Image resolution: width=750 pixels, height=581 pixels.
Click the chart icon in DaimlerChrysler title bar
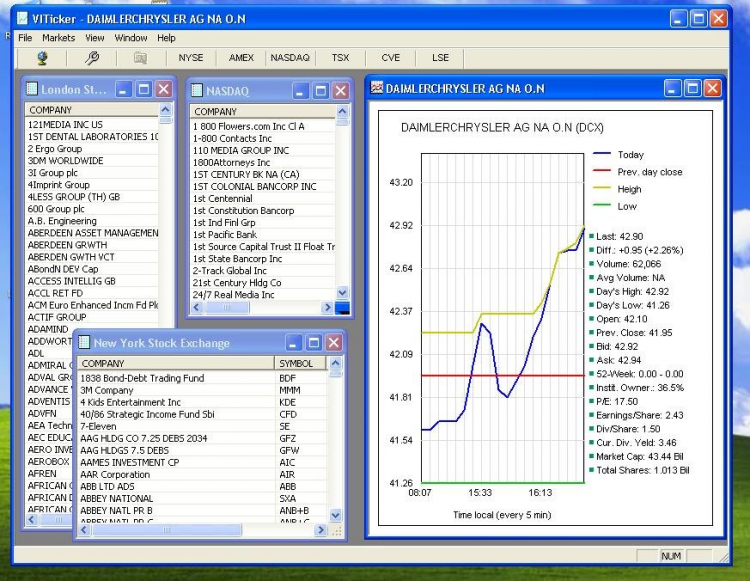pyautogui.click(x=376, y=88)
